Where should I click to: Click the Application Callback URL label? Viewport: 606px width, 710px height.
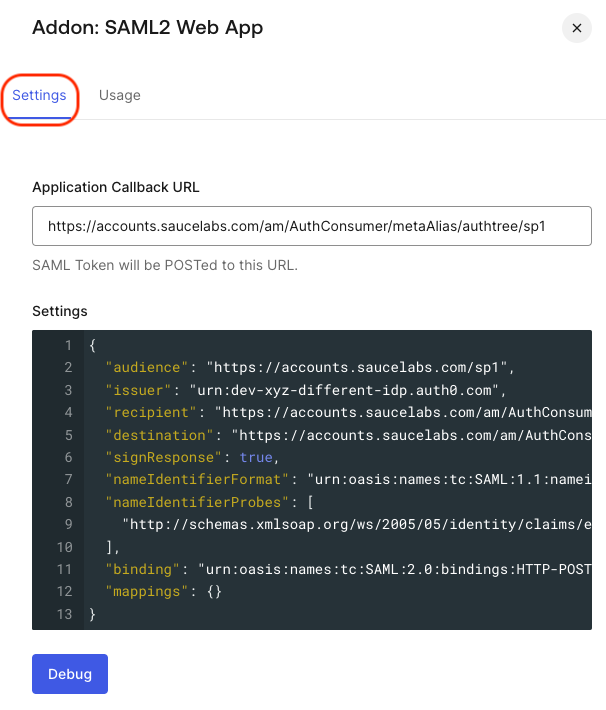pyautogui.click(x=115, y=187)
